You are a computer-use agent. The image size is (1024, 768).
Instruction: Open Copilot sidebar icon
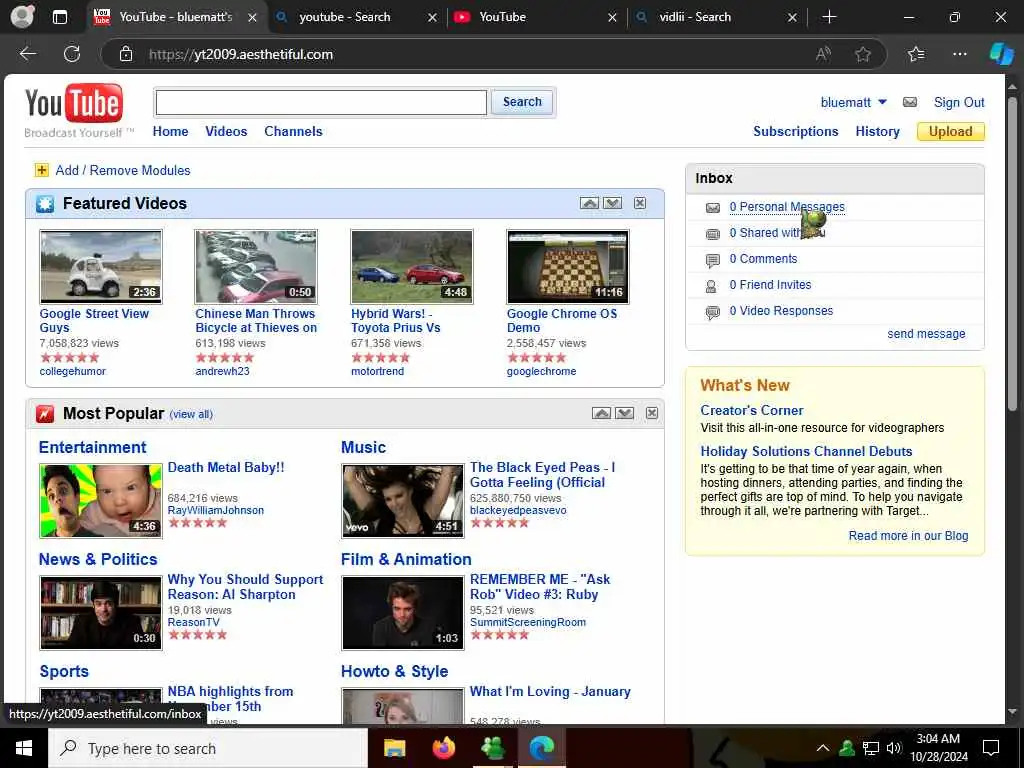(x=1001, y=54)
